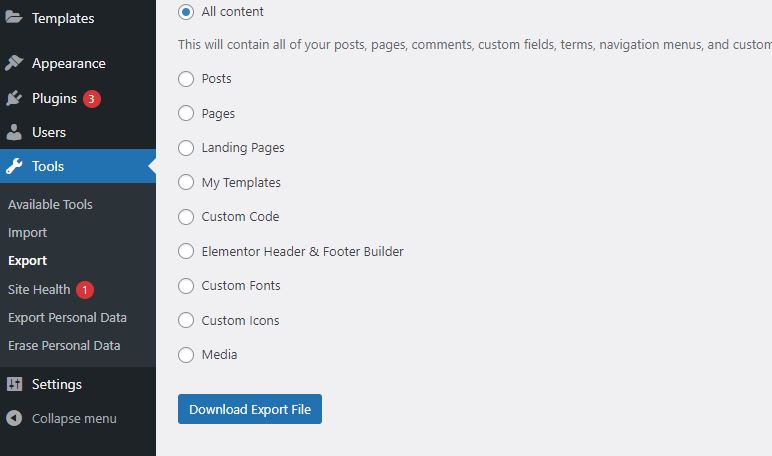Open Erase Personal Data page
This screenshot has height=456, width=772.
(x=64, y=345)
